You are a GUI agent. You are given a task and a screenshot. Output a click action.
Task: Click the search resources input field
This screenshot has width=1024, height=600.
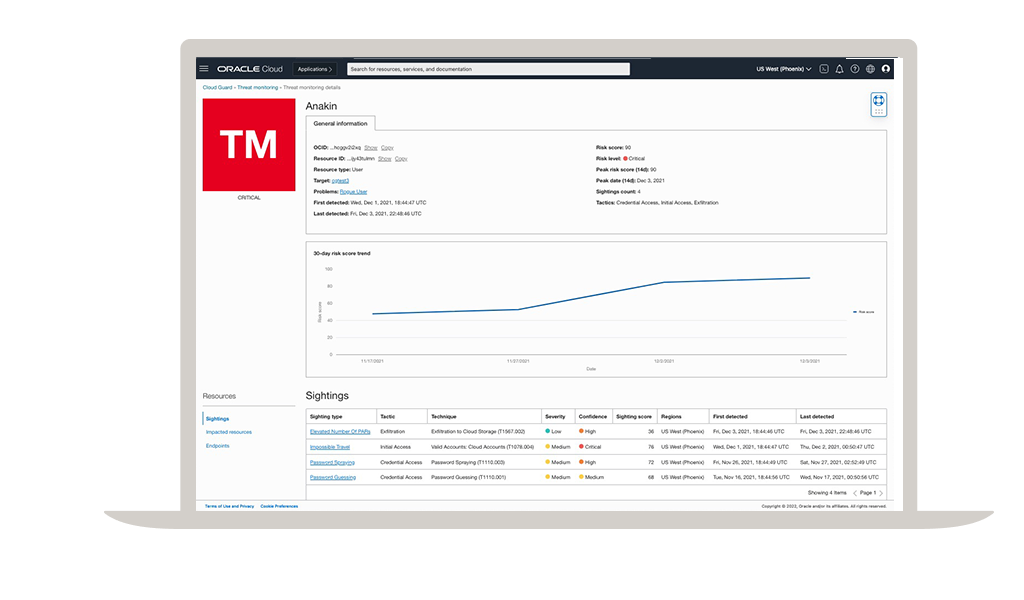(487, 68)
